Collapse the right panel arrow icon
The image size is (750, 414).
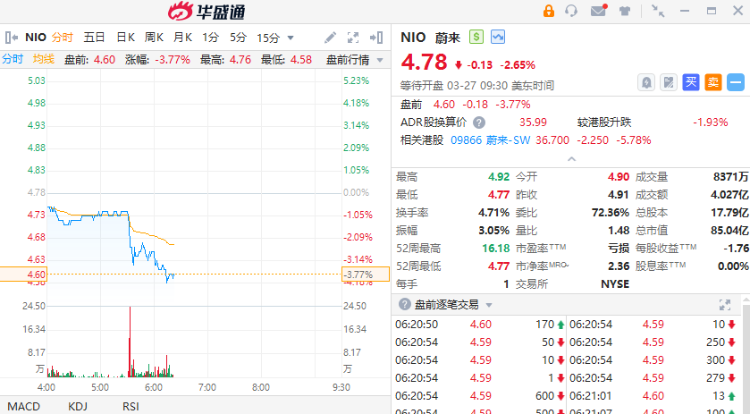click(376, 37)
